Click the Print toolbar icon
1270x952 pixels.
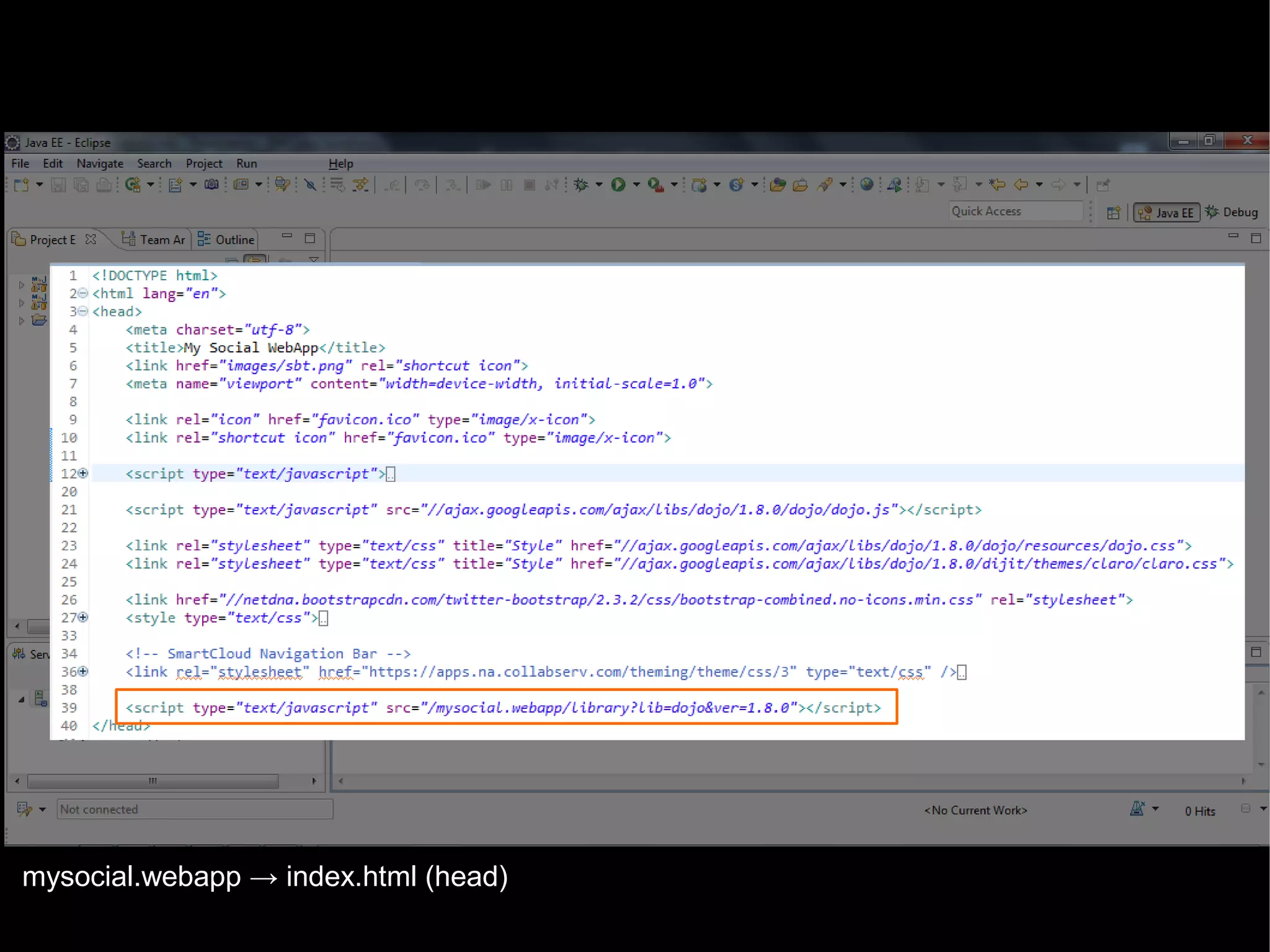coord(104,185)
